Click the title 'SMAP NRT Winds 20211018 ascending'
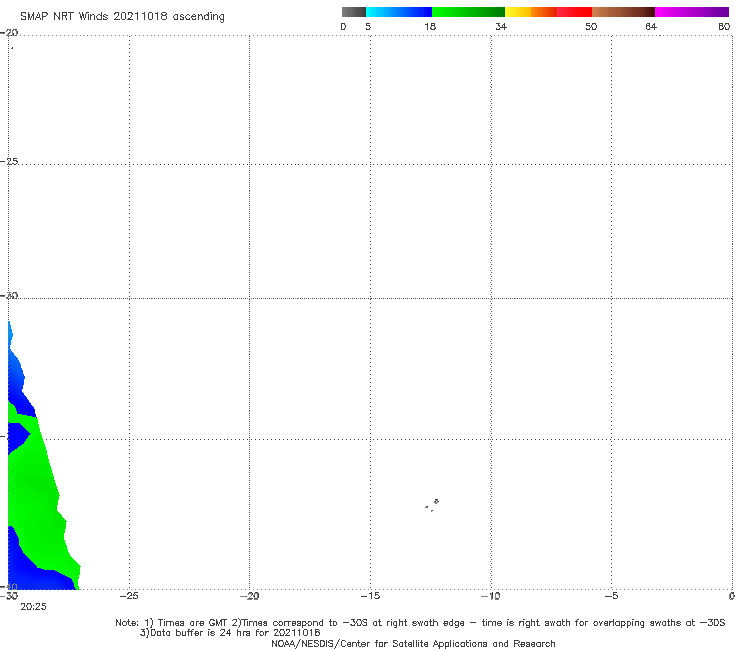Screen dimensions: 740x650 pos(122,17)
